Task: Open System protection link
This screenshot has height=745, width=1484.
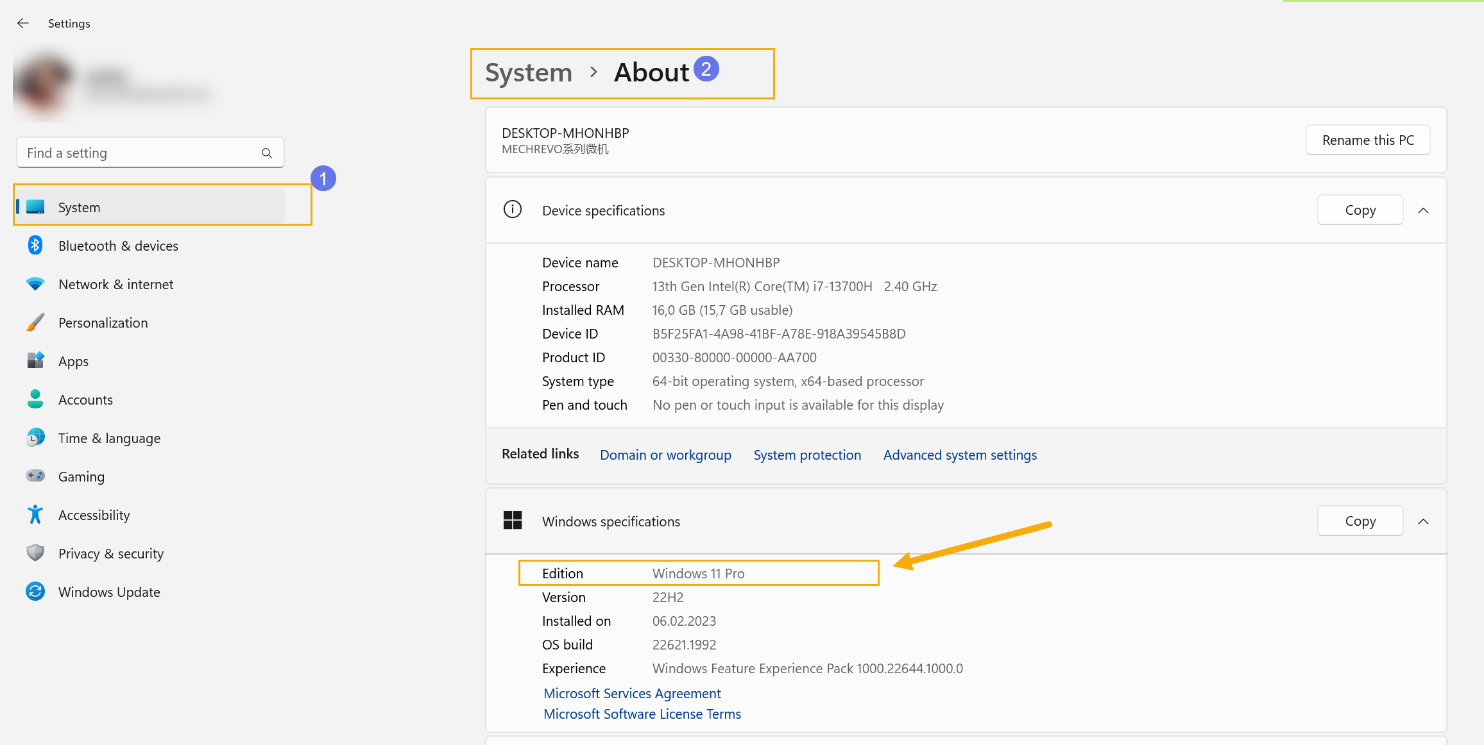Action: click(x=807, y=455)
